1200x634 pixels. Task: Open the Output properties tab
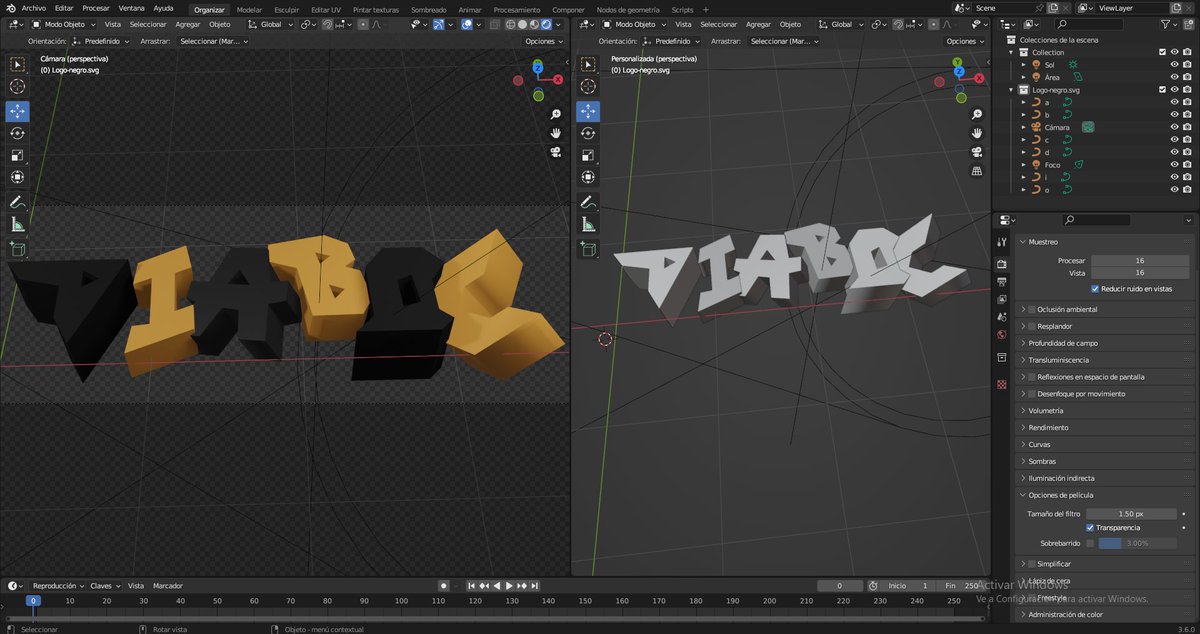click(1002, 282)
